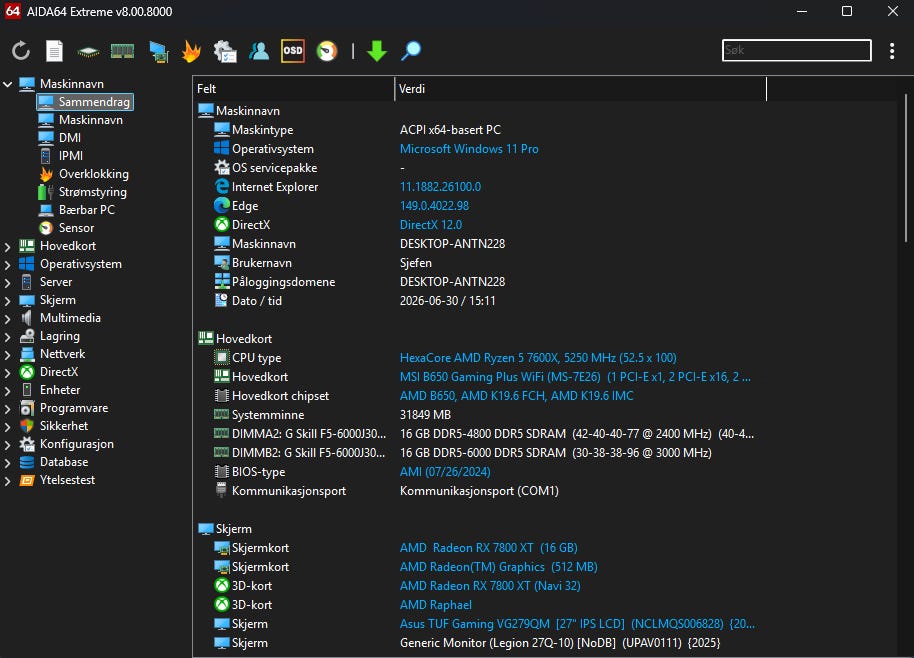914x658 pixels.
Task: Expand the Lagring tree node
Action: (8, 337)
